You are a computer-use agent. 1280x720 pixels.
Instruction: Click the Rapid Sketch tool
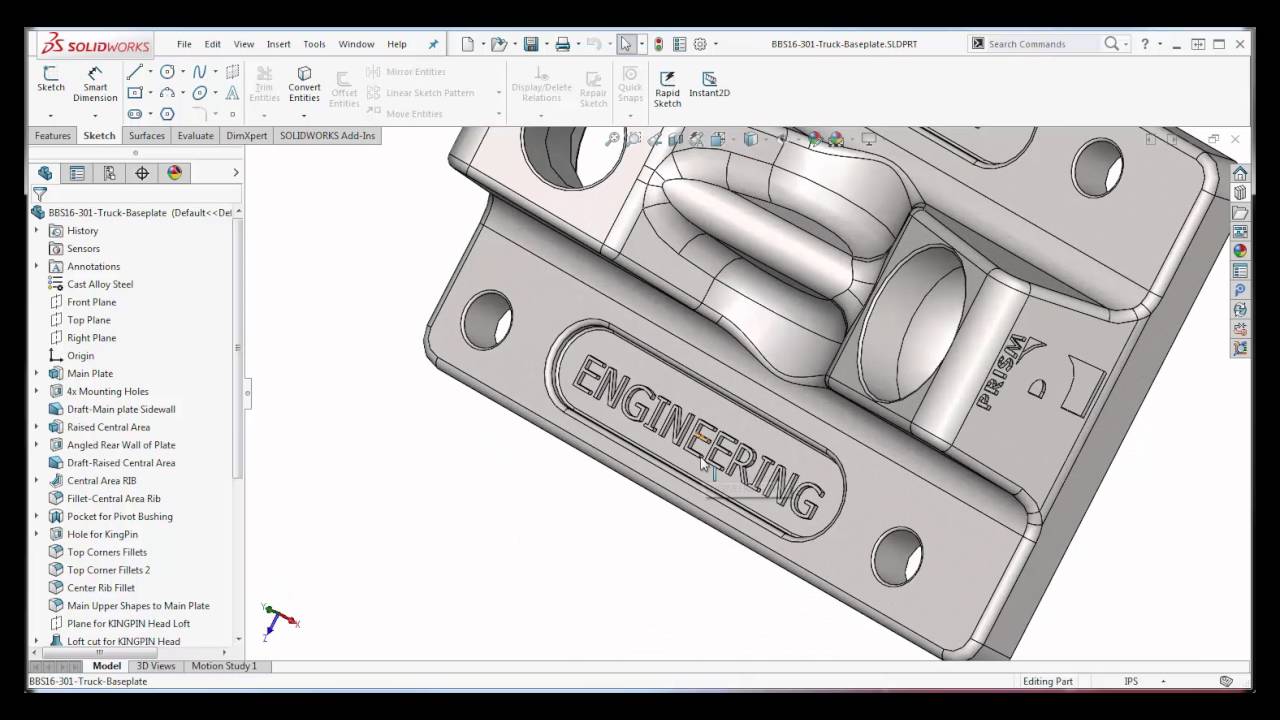coord(667,89)
